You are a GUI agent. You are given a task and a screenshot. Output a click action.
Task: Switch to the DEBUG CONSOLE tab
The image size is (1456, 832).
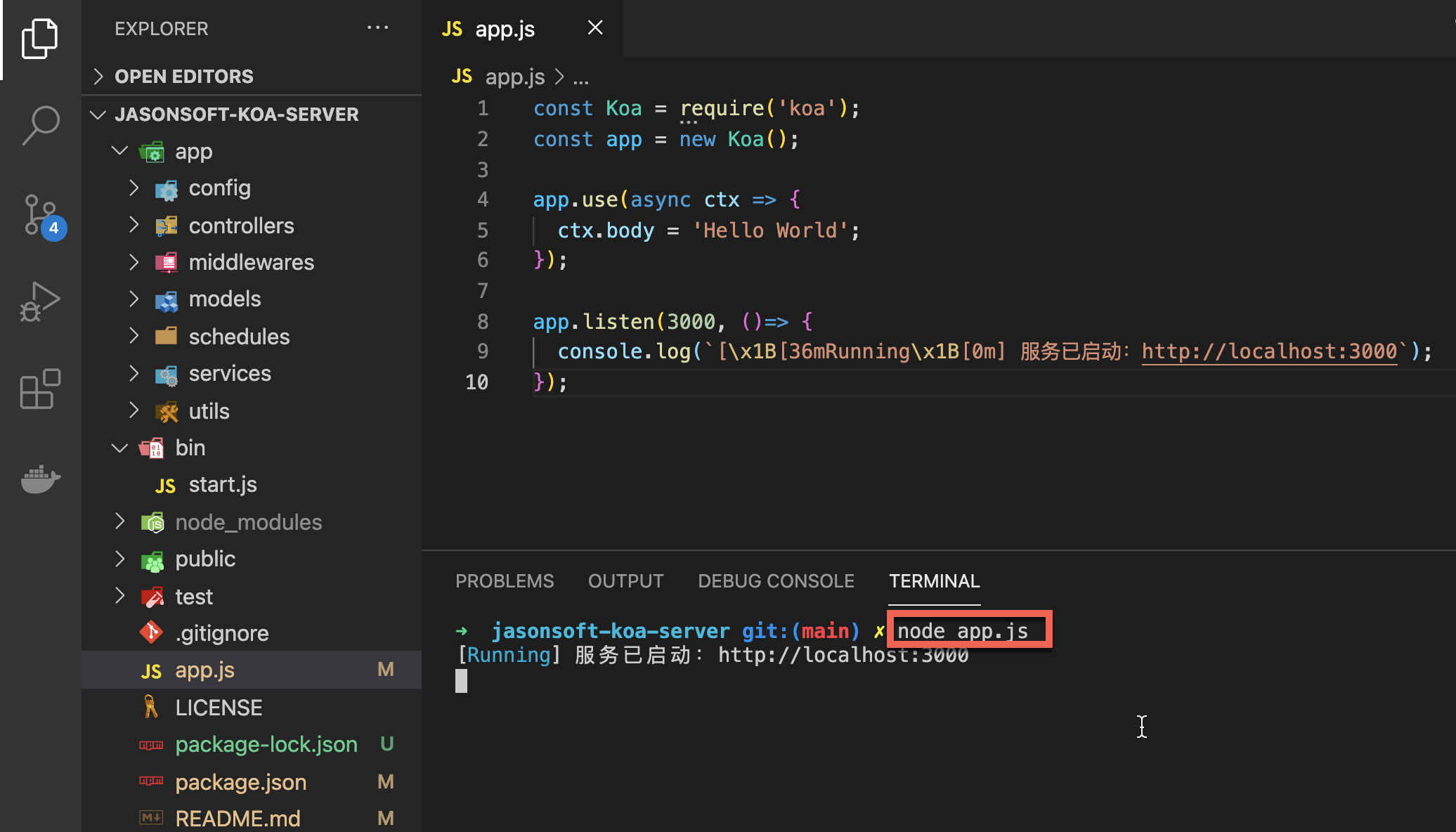776,581
